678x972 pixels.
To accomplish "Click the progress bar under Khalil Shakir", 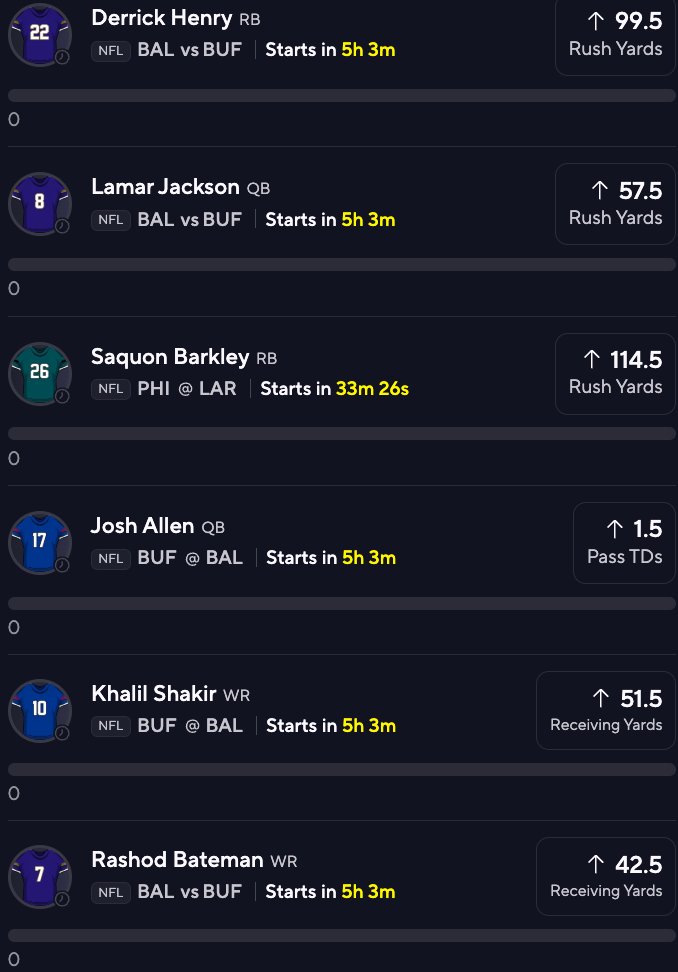I will pyautogui.click(x=341, y=770).
